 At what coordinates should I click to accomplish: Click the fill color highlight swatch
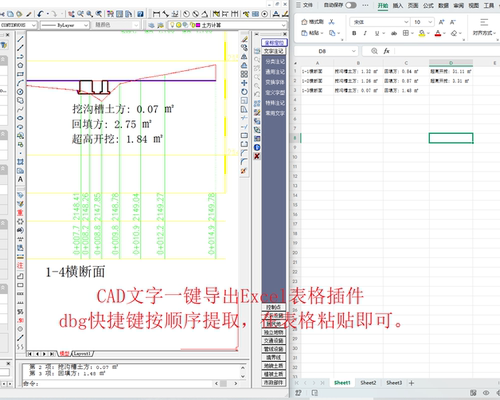422,33
